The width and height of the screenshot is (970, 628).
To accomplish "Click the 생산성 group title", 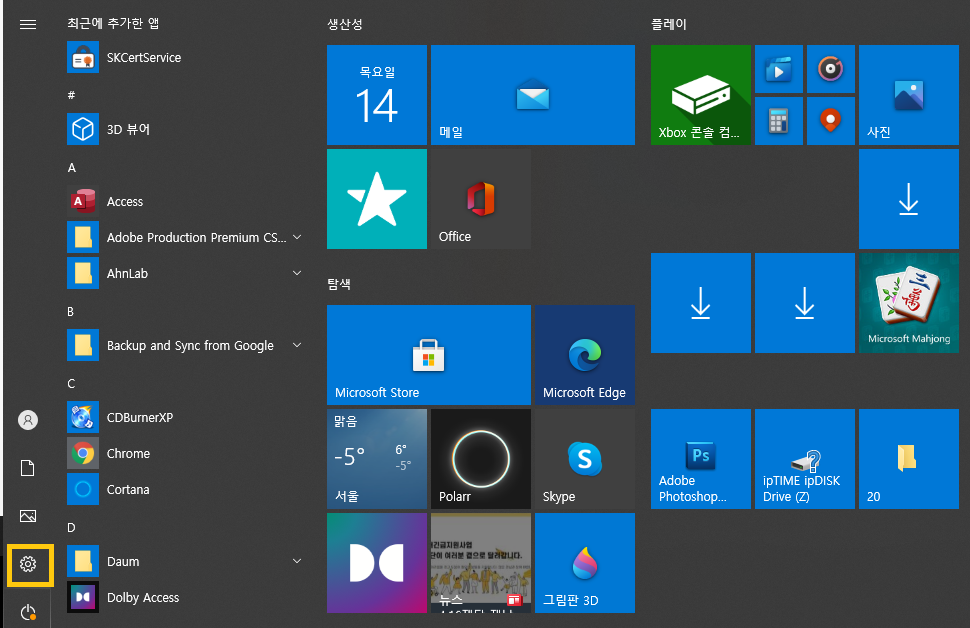I will (x=345, y=24).
